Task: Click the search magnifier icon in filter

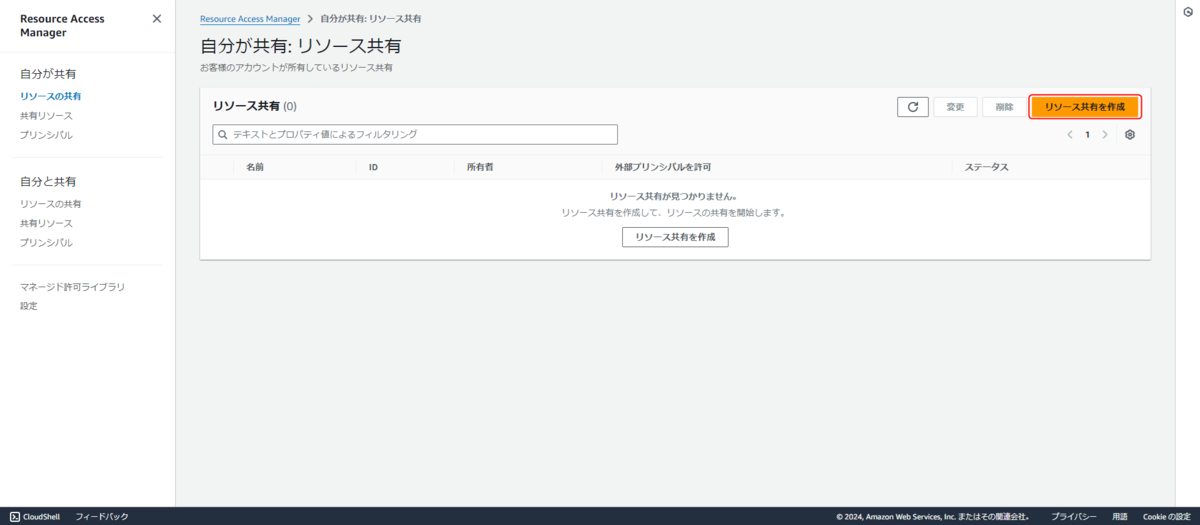Action: coord(223,134)
